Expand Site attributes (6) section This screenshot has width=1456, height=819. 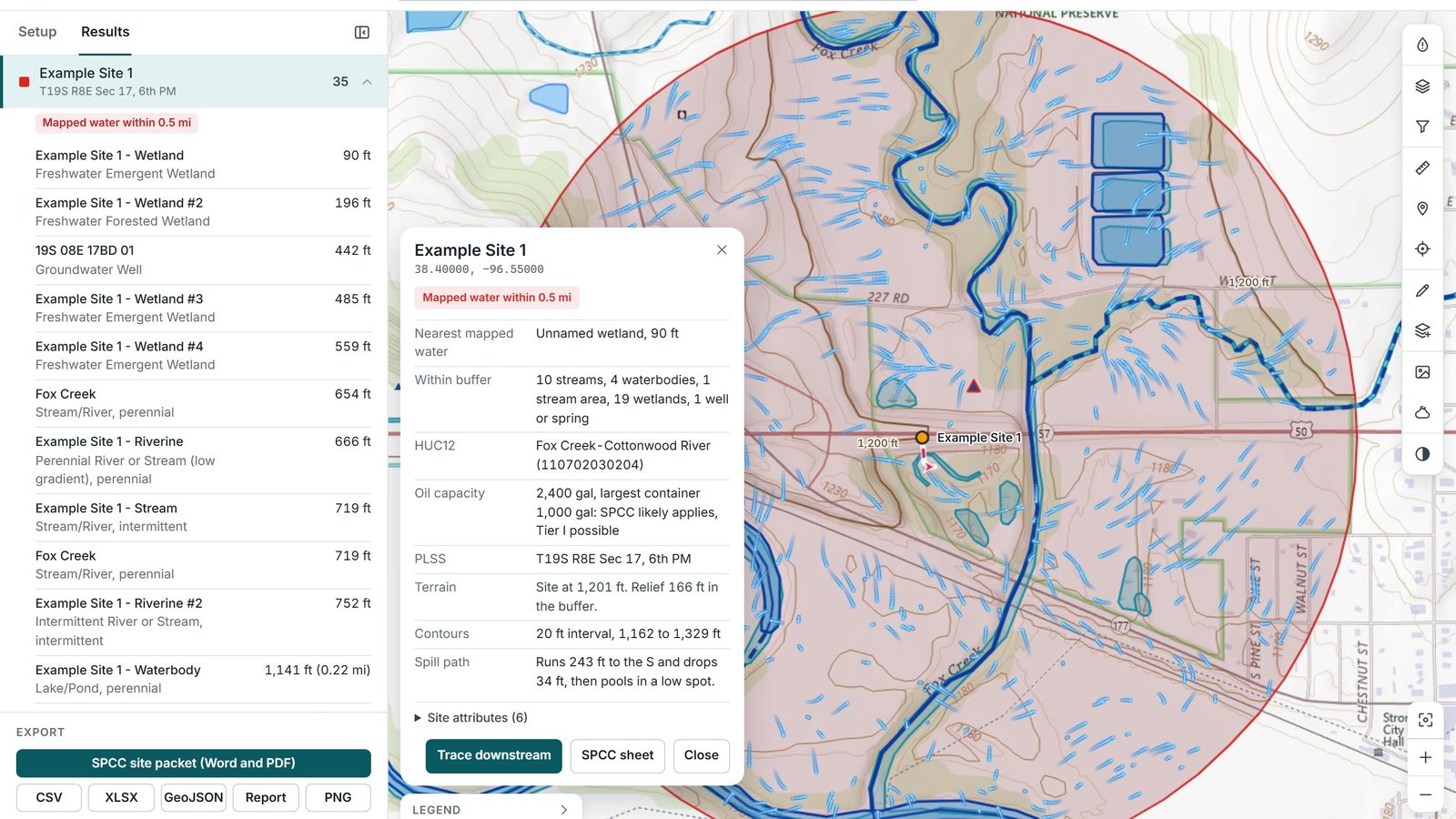pos(471,718)
